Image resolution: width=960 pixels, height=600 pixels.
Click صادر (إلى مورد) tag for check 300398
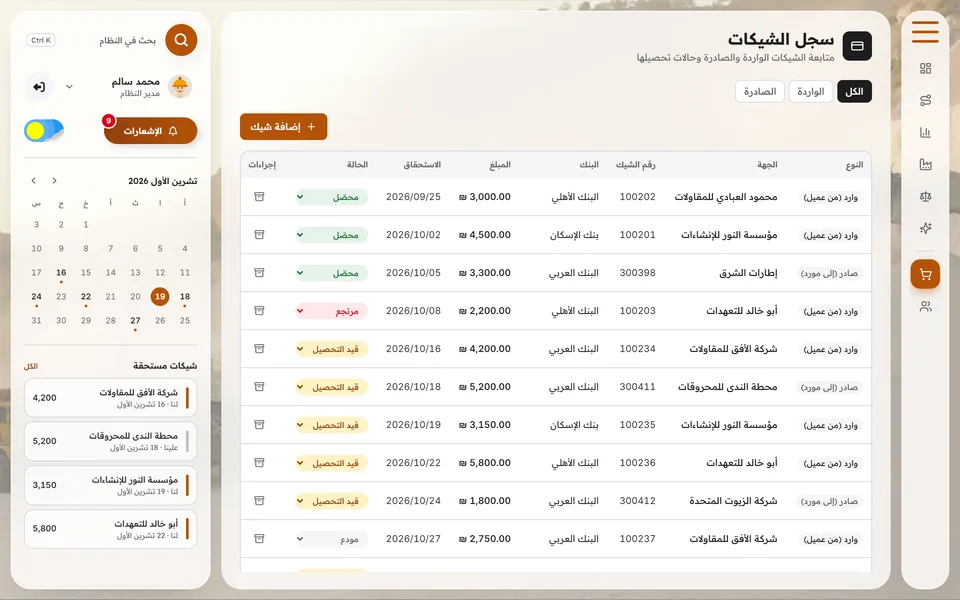click(829, 274)
